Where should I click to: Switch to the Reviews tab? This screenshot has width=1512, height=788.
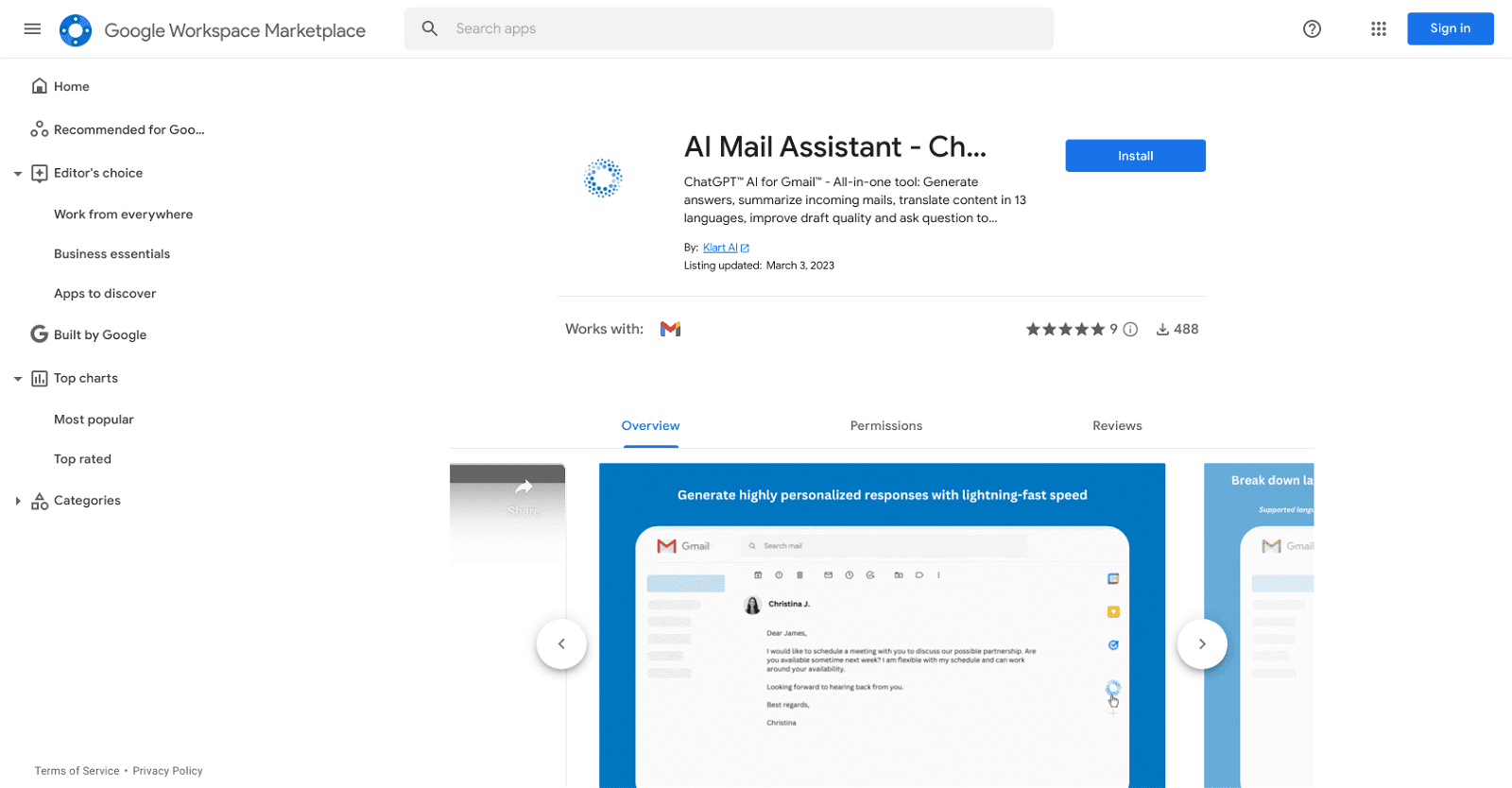[x=1117, y=426]
